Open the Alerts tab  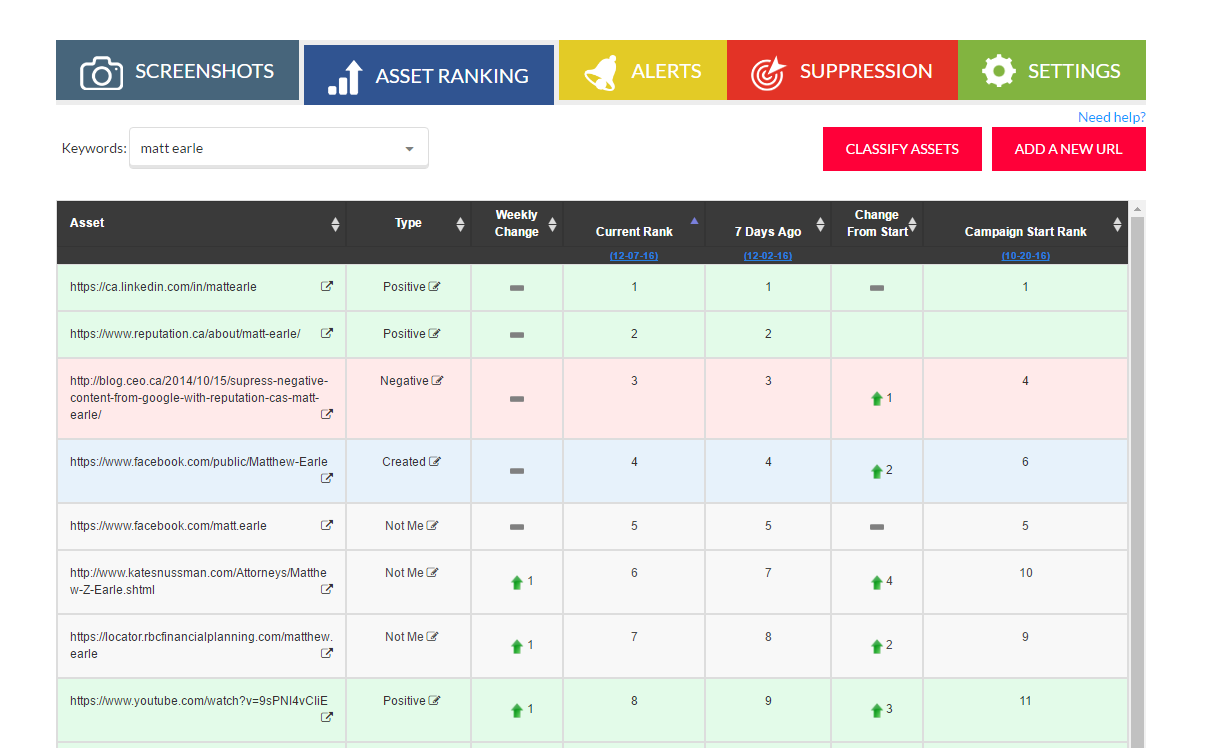coord(643,71)
